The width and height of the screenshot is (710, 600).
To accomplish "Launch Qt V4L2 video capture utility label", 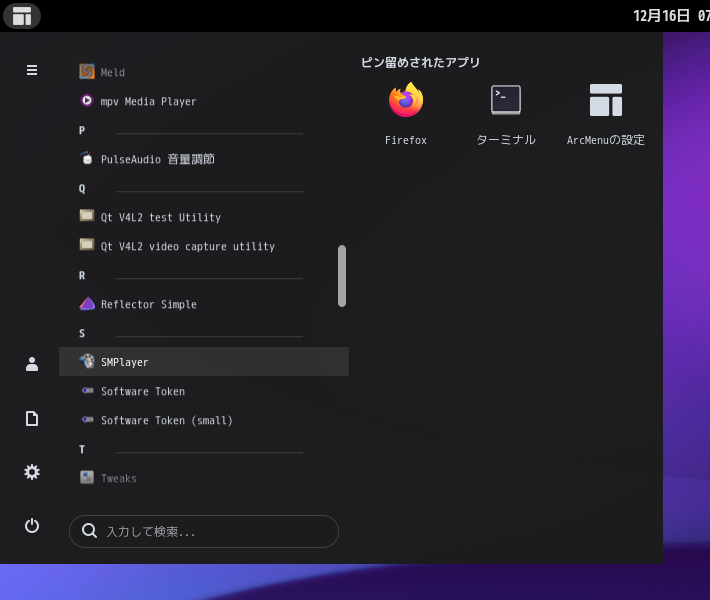I will [x=187, y=246].
